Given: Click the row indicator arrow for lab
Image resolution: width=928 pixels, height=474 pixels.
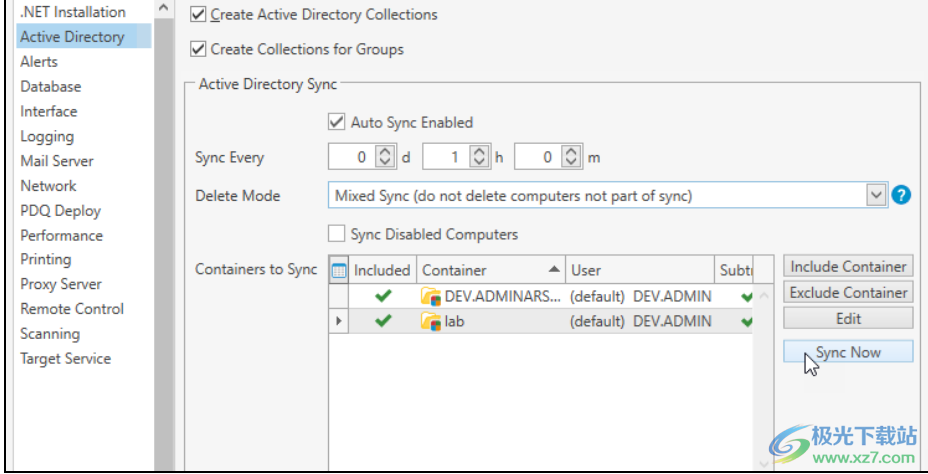Looking at the screenshot, I should (x=339, y=321).
